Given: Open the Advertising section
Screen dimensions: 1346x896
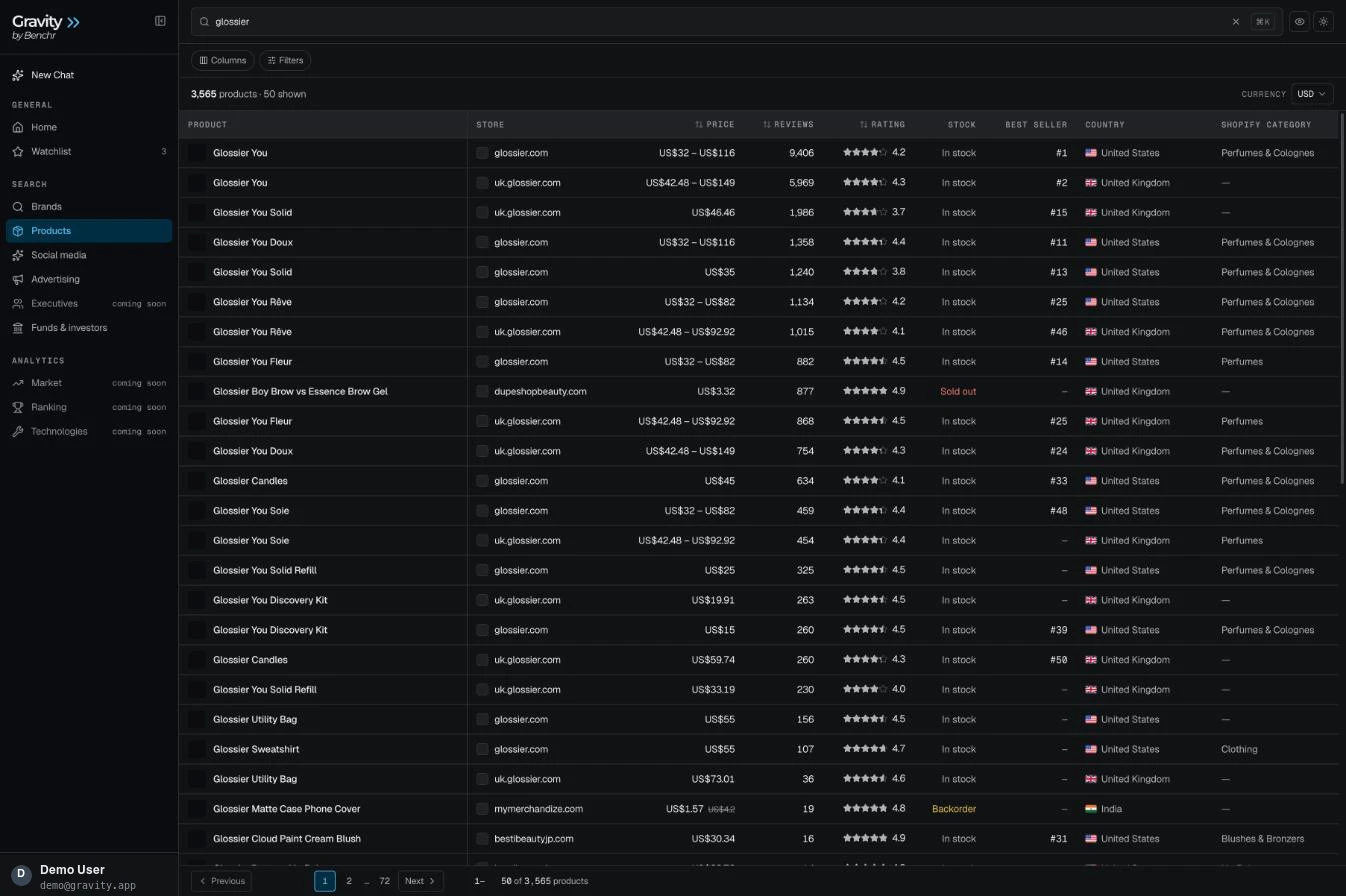Looking at the screenshot, I should point(89,279).
